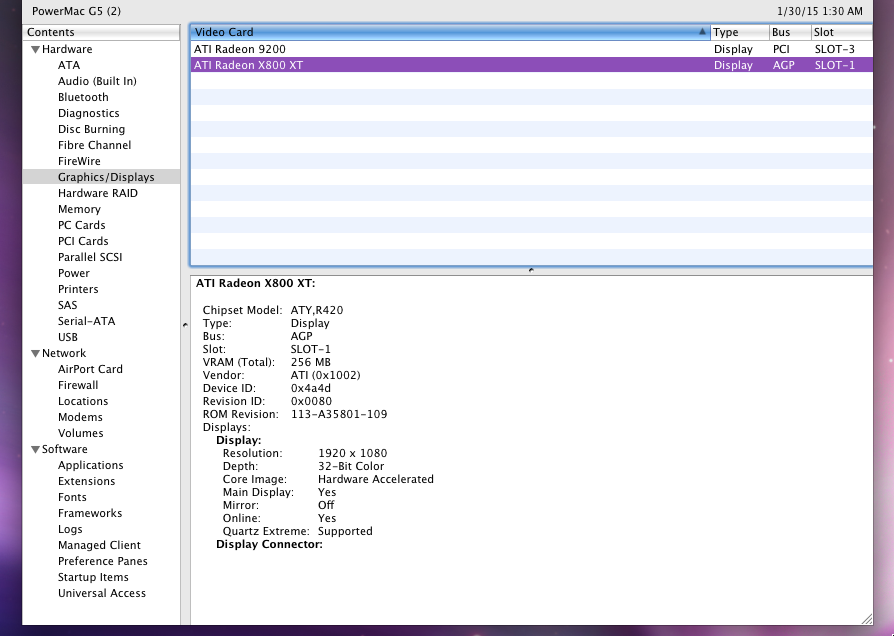894x636 pixels.
Task: Collapse the Network section triangle
Action: coord(35,354)
